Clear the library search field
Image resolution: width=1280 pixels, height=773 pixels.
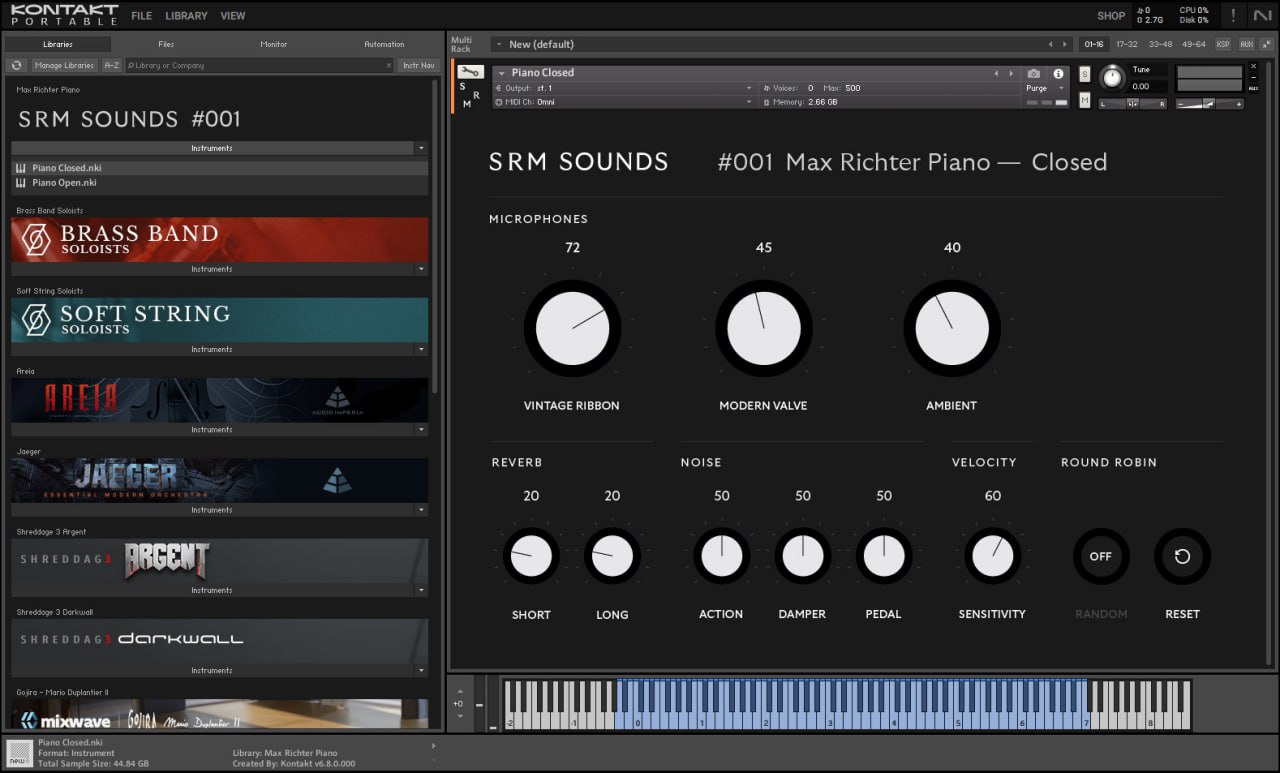[x=389, y=65]
